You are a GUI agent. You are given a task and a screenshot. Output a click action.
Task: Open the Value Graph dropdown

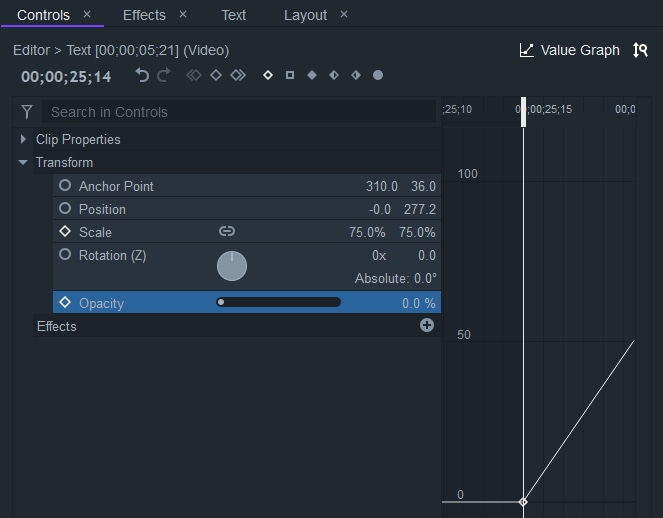[x=570, y=50]
